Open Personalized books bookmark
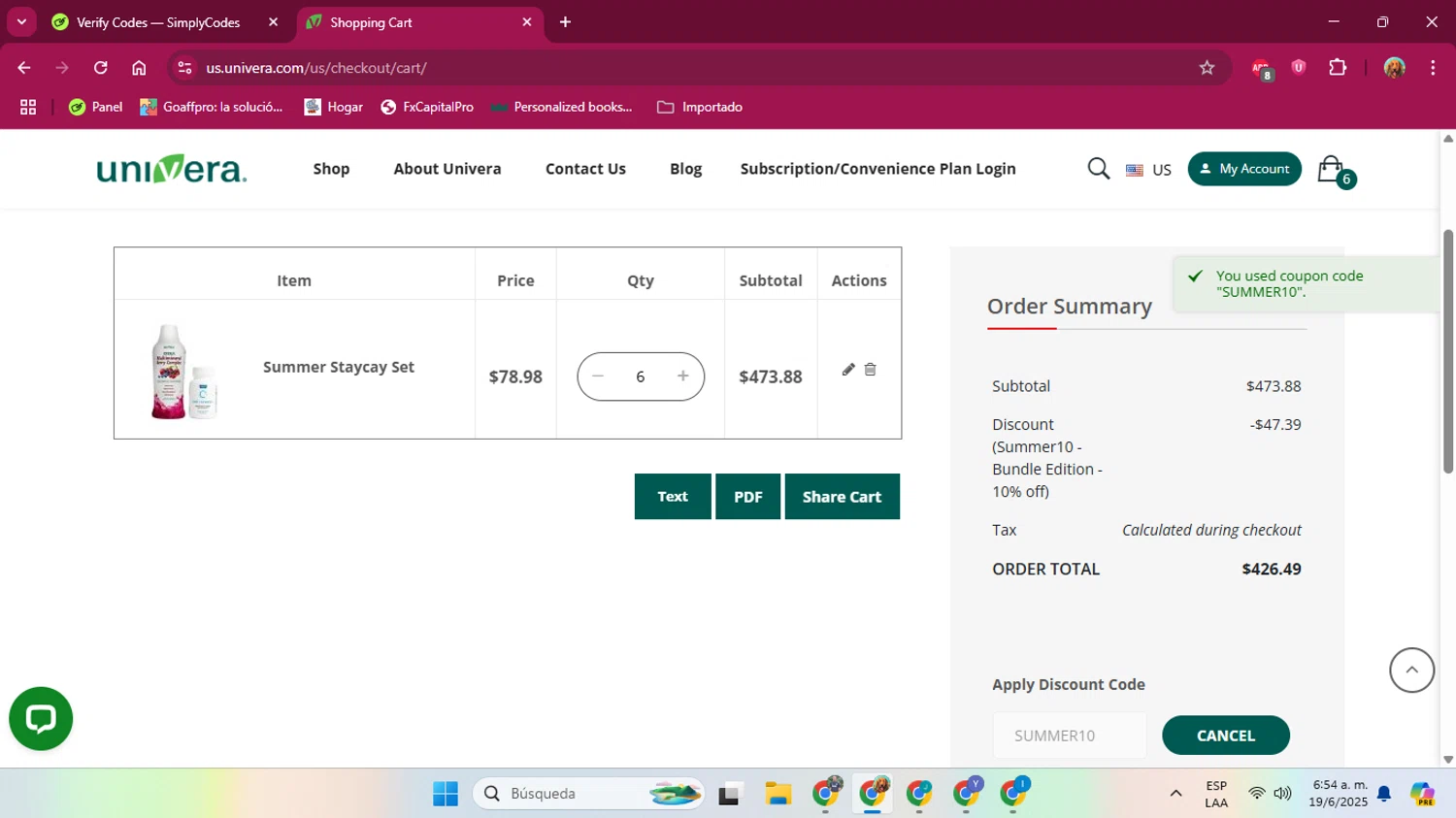 [x=562, y=107]
